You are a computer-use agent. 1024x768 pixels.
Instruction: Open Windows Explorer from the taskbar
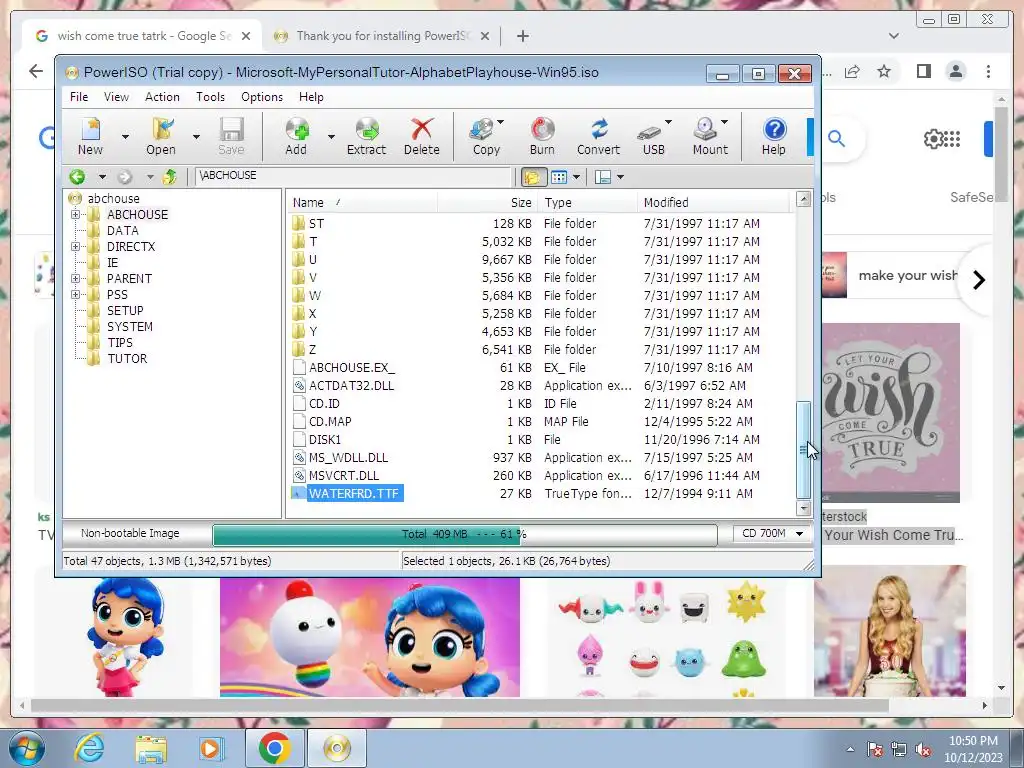point(150,748)
